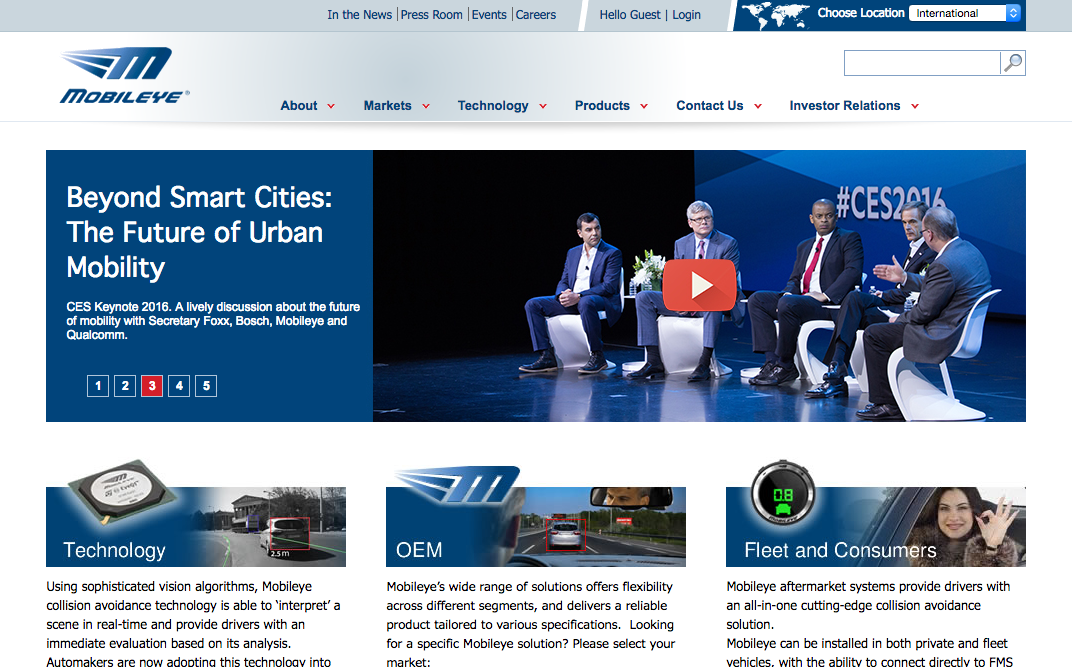Screen dimensions: 1072x667
Task: Go to slide 2 of the carousel
Action: coord(124,386)
